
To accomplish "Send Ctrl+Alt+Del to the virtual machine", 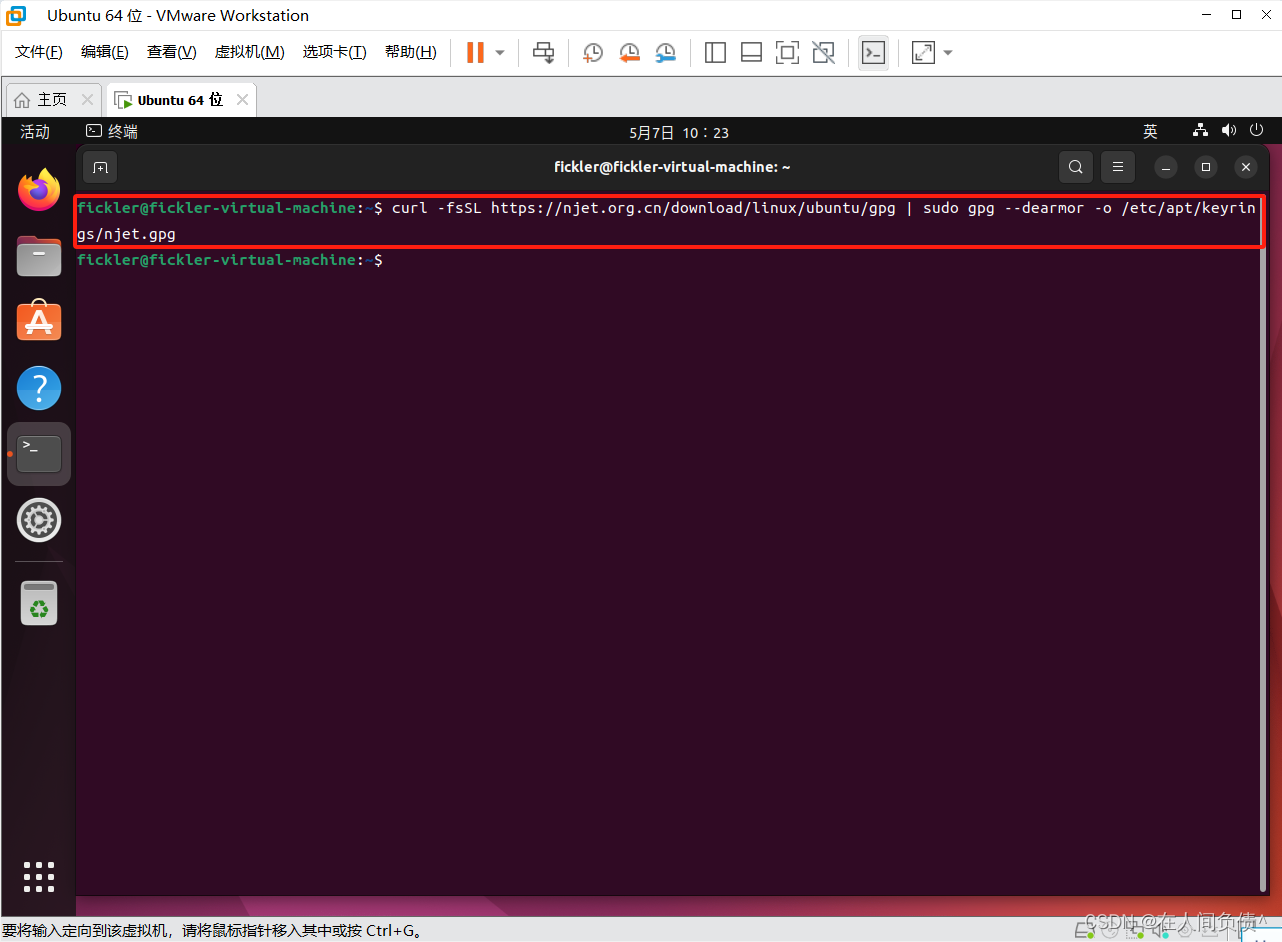I will pos(543,53).
